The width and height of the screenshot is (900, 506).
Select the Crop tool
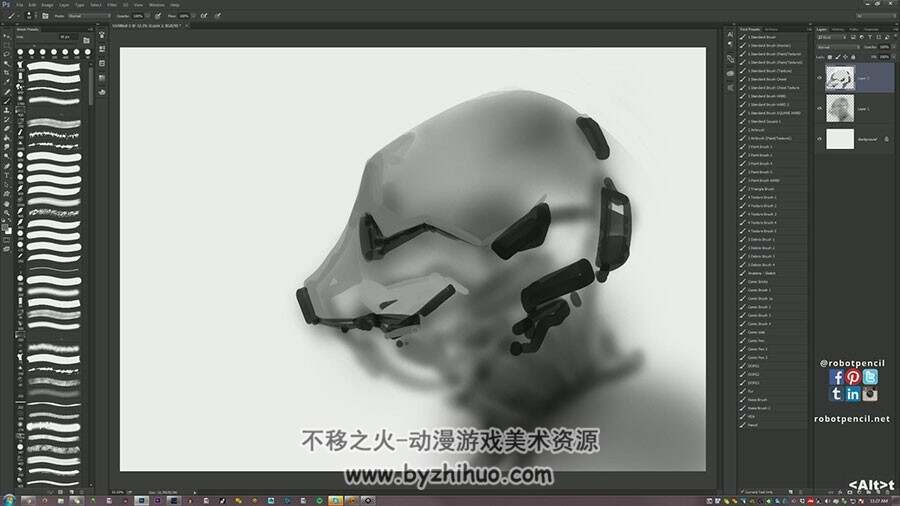[6, 73]
